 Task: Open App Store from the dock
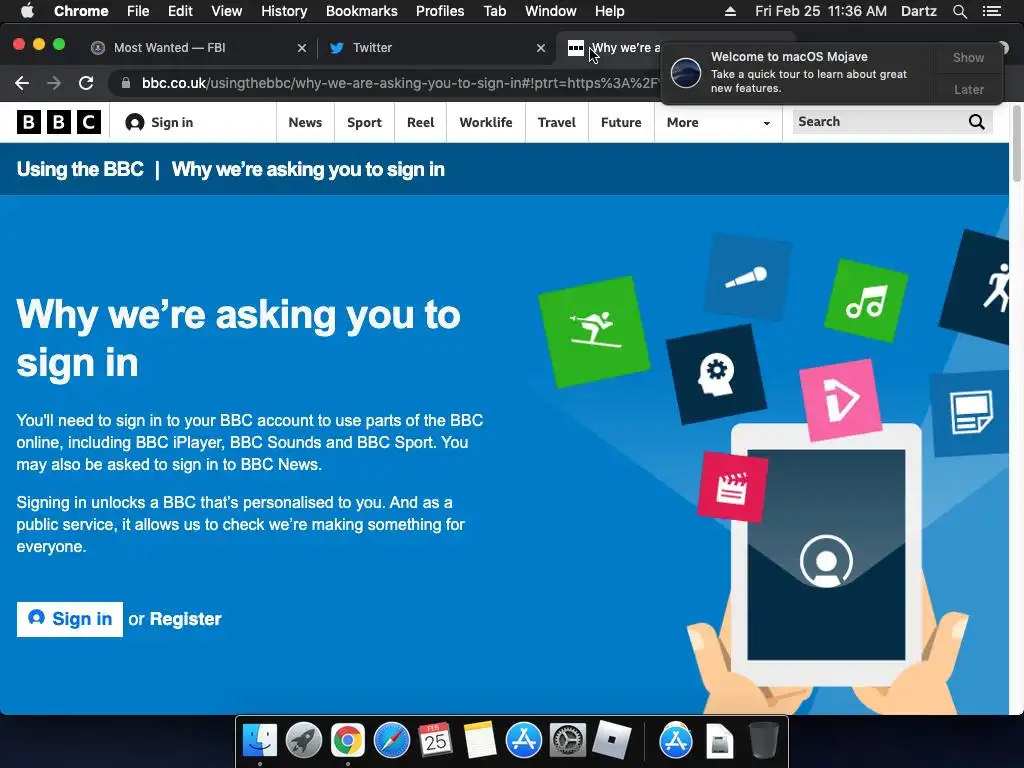pyautogui.click(x=524, y=741)
